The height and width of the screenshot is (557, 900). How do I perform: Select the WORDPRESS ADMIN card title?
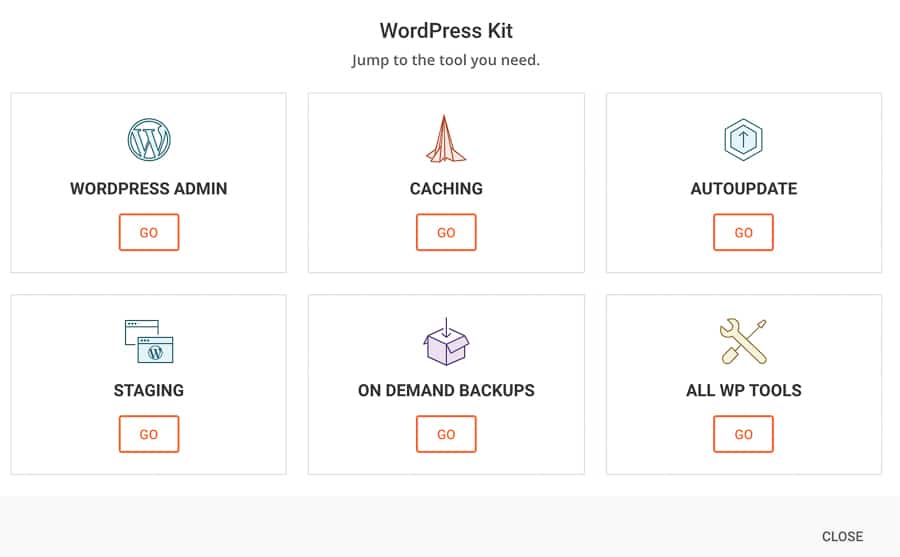pos(148,189)
